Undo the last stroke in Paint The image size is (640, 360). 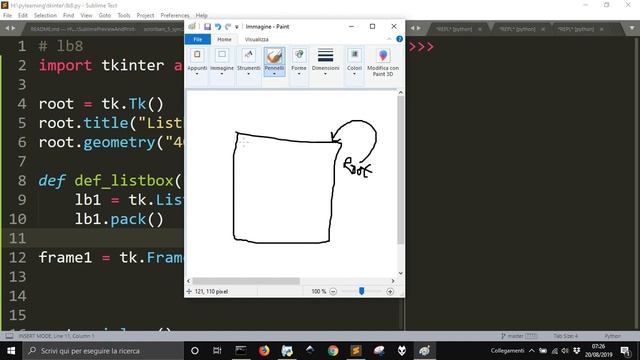point(218,27)
